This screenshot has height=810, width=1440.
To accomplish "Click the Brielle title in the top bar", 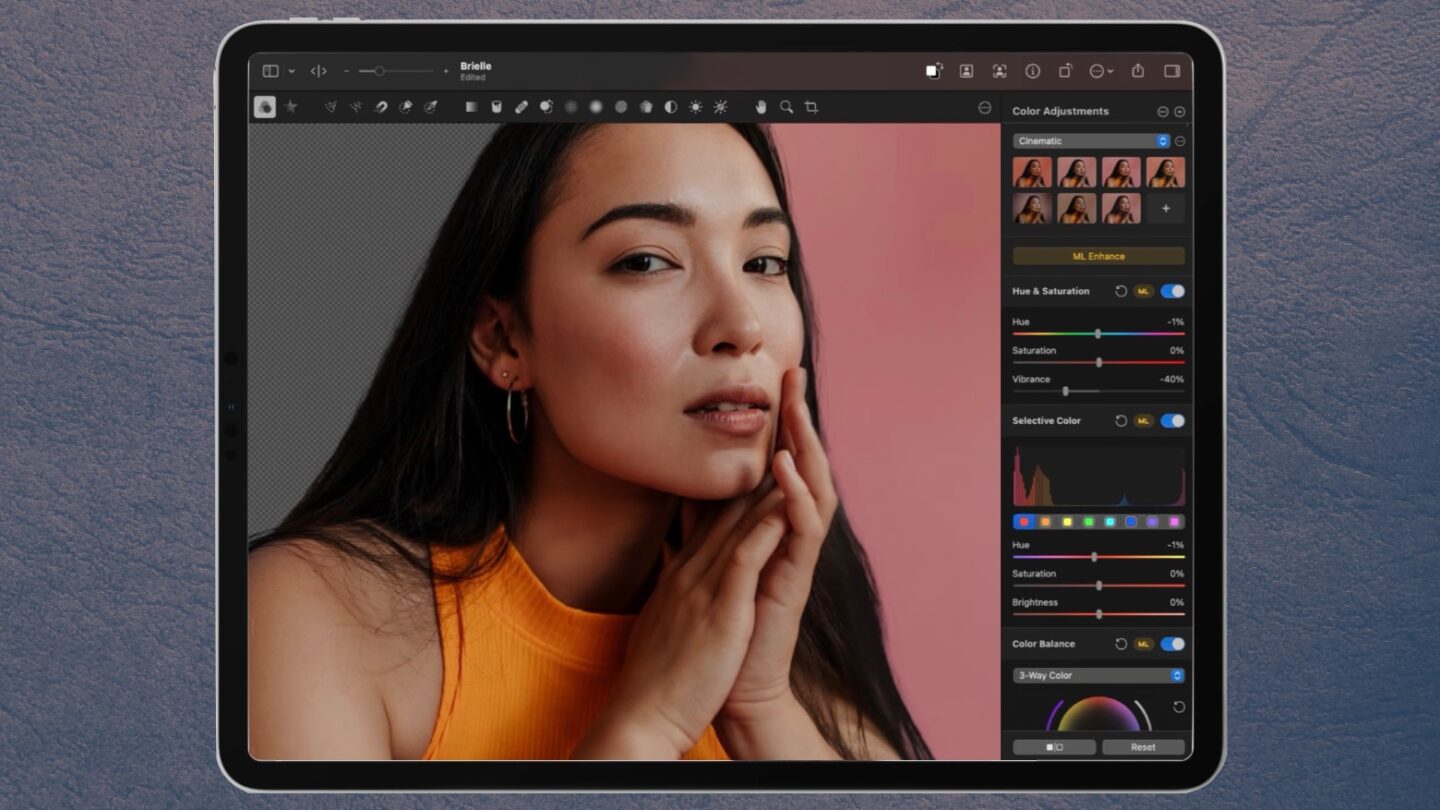I will [474, 66].
